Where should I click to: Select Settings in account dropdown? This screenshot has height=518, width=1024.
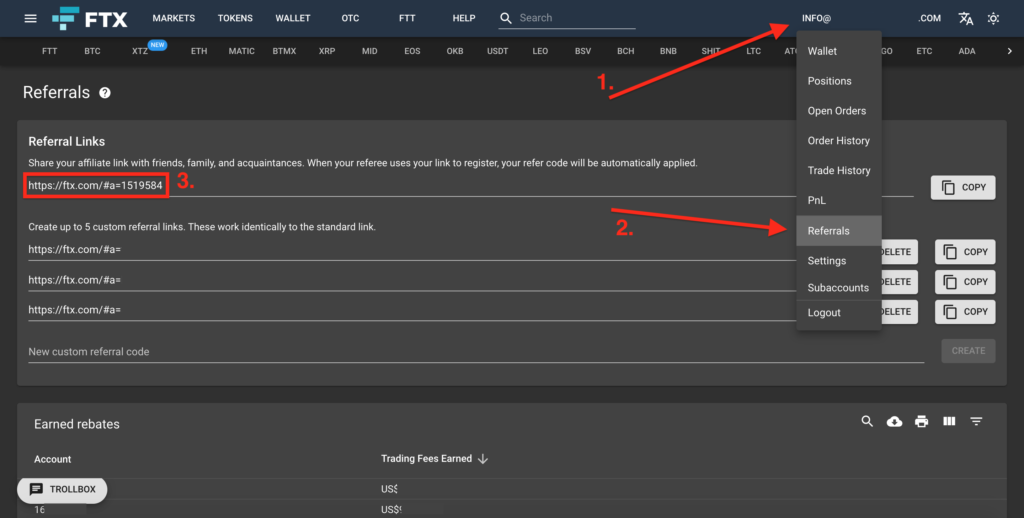tap(839, 261)
